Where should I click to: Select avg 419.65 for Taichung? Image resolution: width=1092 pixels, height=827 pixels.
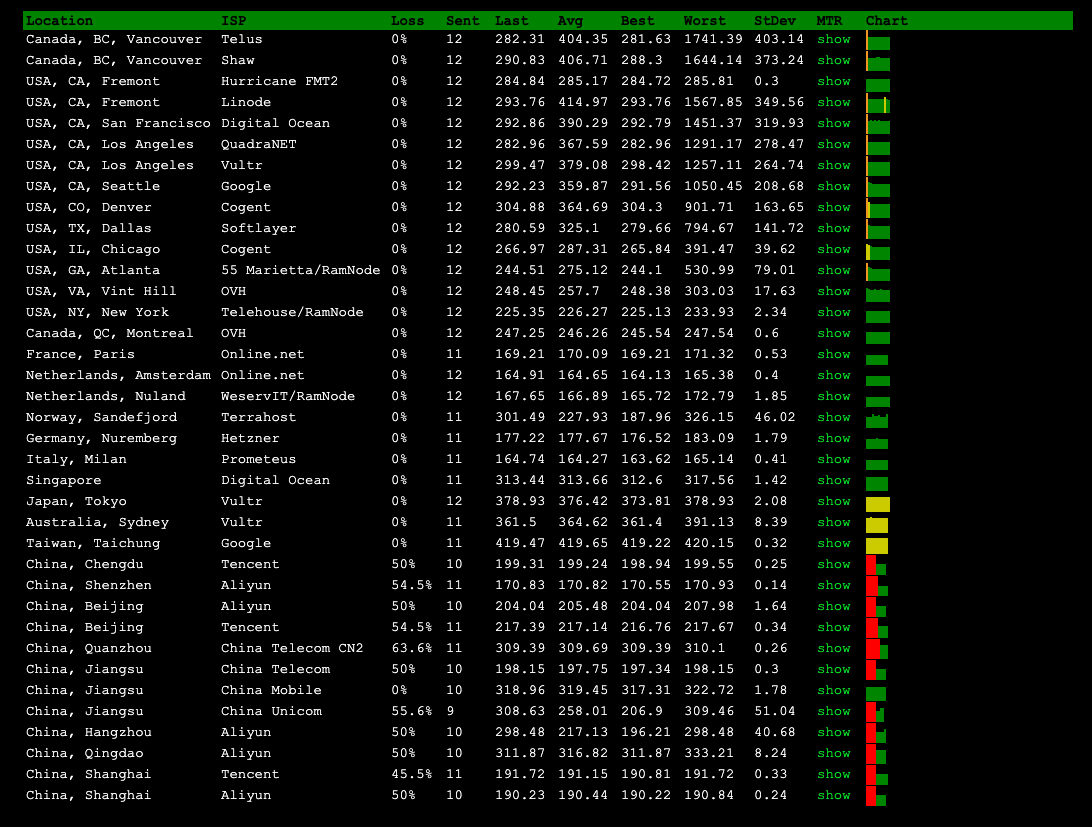click(583, 543)
